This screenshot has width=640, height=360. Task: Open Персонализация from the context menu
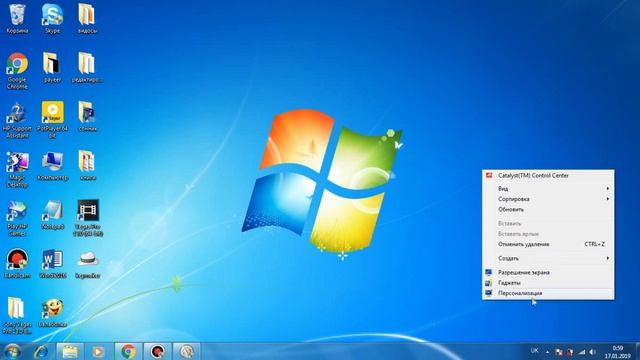pyautogui.click(x=548, y=293)
